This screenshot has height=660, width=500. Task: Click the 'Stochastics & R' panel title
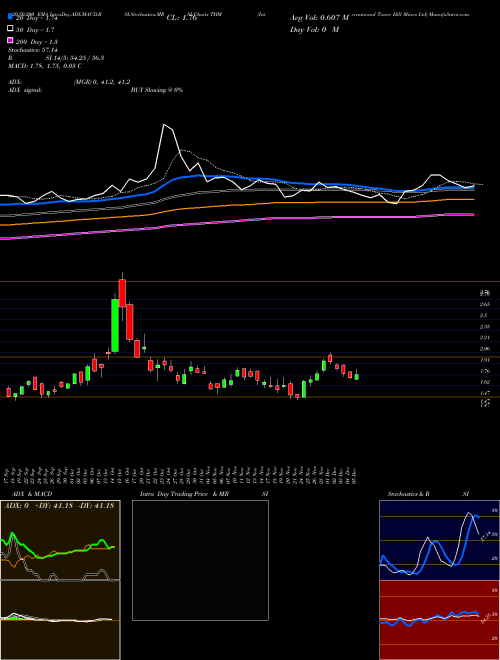(x=409, y=494)
